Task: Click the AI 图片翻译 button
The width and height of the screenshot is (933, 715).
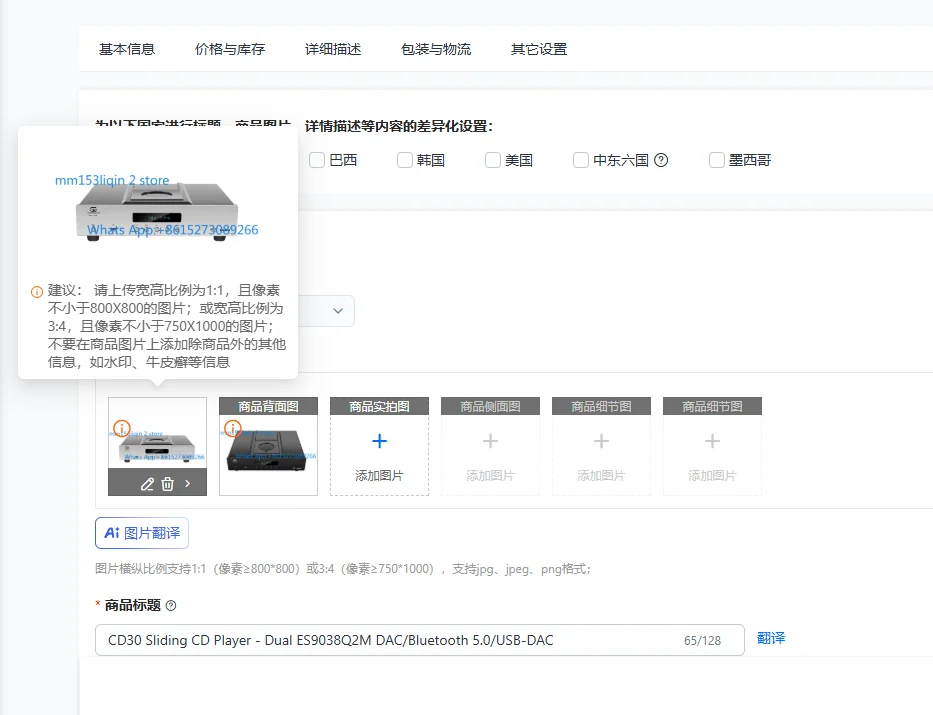Action: (x=142, y=533)
